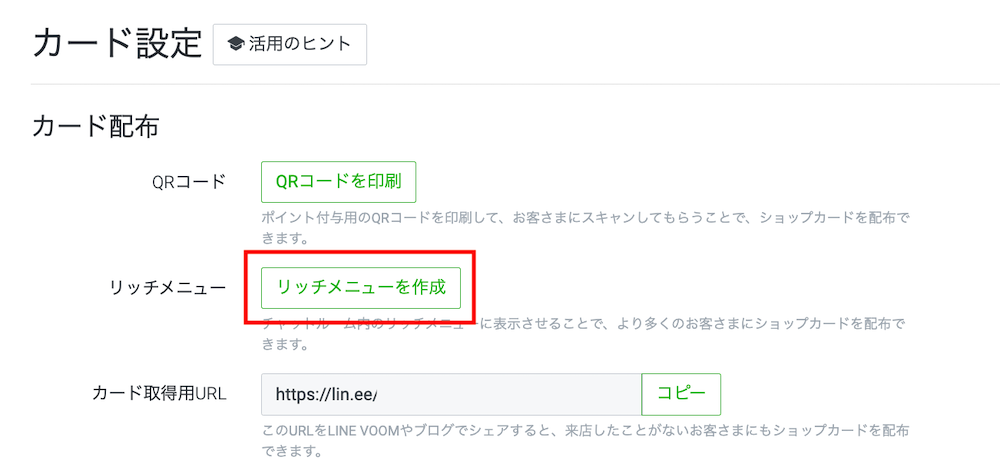Focus the https://lin.ee/ URL field
The width and height of the screenshot is (1000, 464).
(x=451, y=394)
